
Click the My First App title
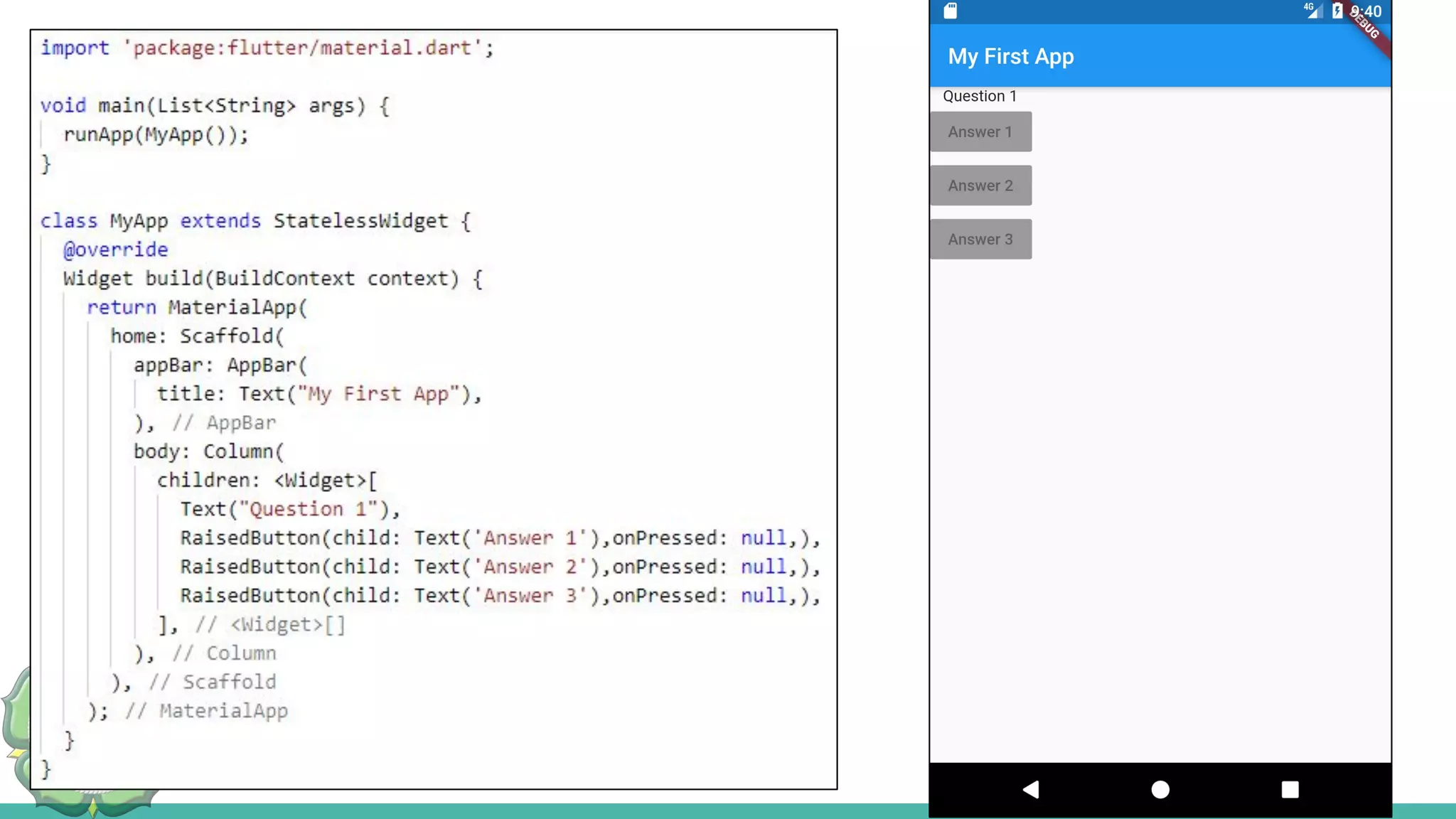1010,56
